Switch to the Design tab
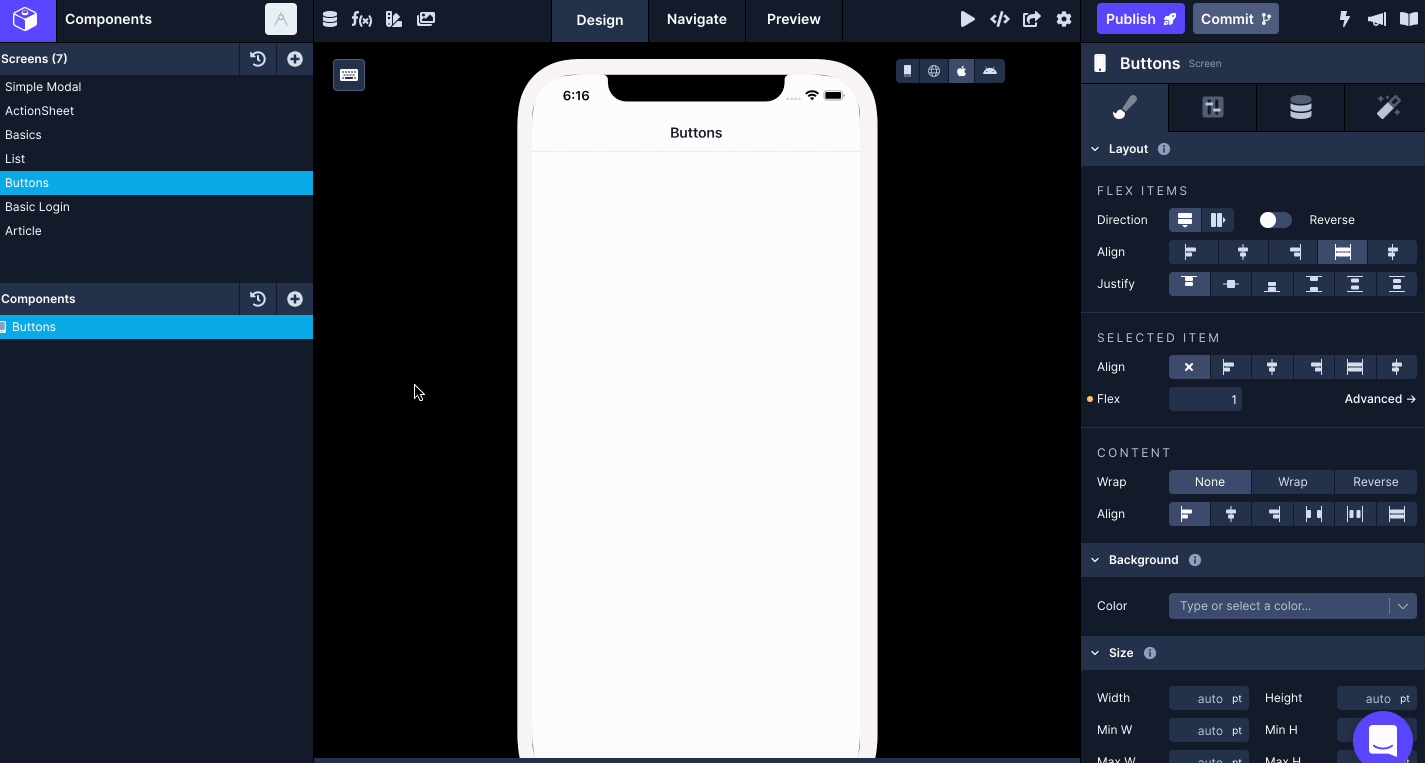The image size is (1425, 763). coord(600,20)
